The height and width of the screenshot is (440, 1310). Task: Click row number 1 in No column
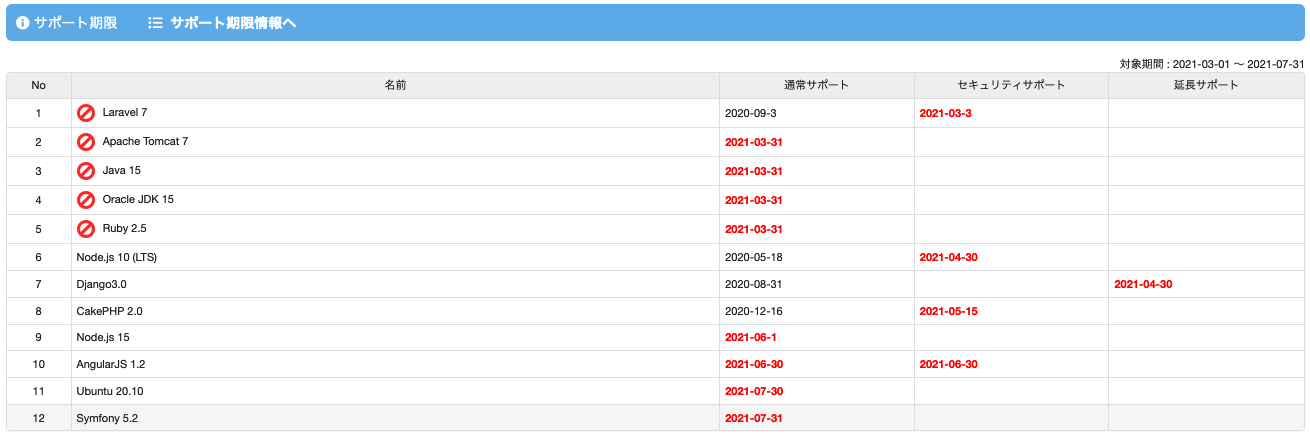tap(39, 113)
